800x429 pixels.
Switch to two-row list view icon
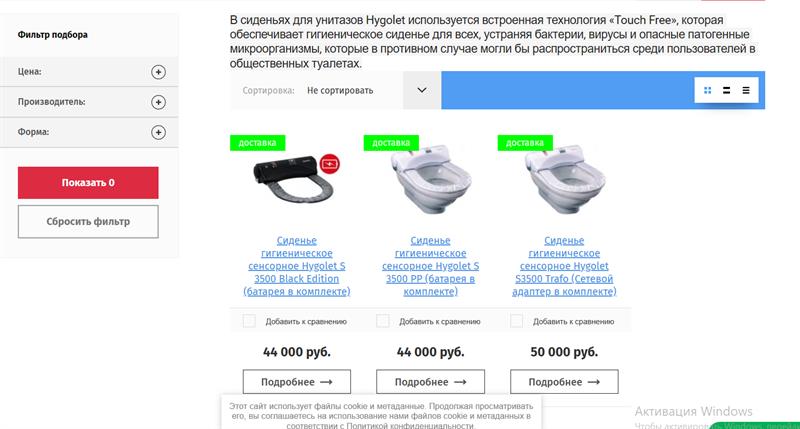tap(727, 90)
